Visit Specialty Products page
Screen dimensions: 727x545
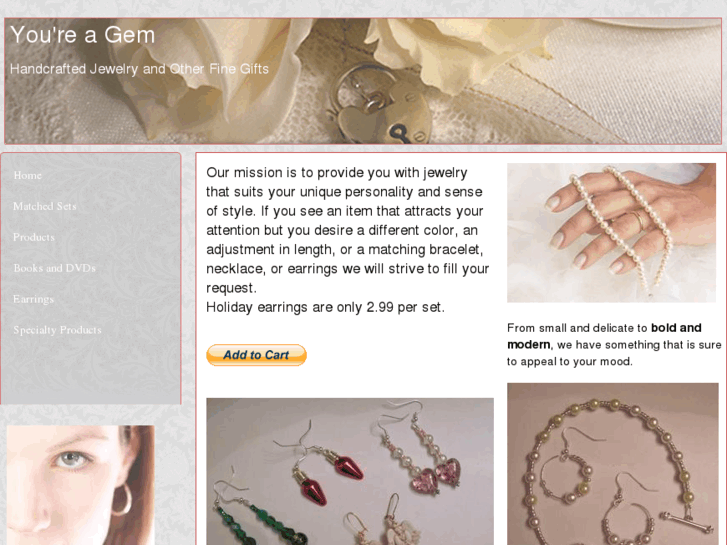(57, 330)
